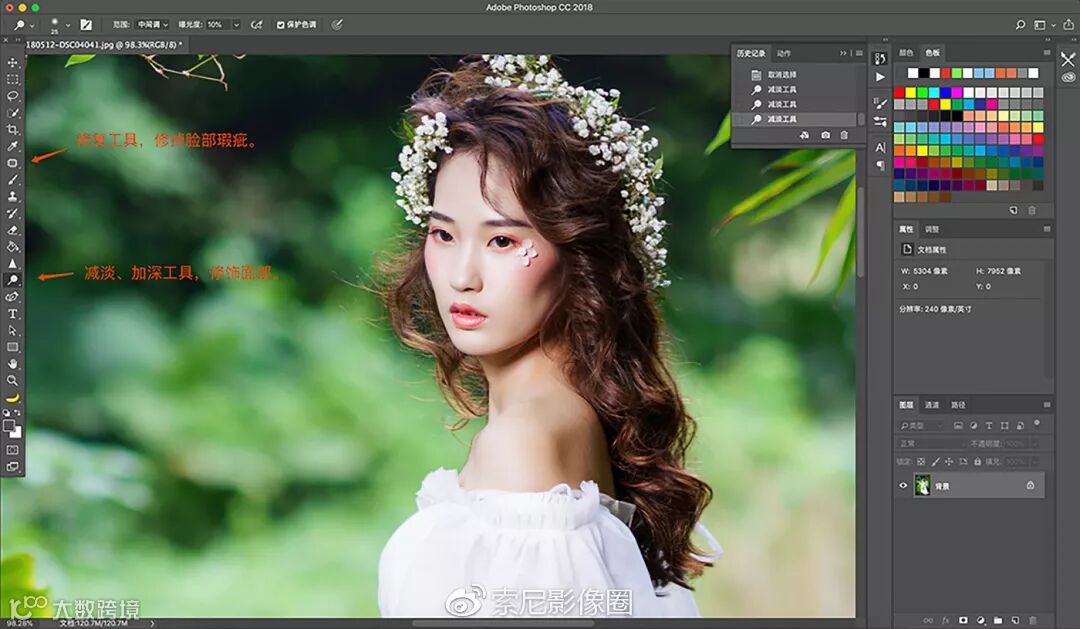This screenshot has height=629, width=1080.
Task: Toggle the protect tones checkbox
Action: [281, 25]
